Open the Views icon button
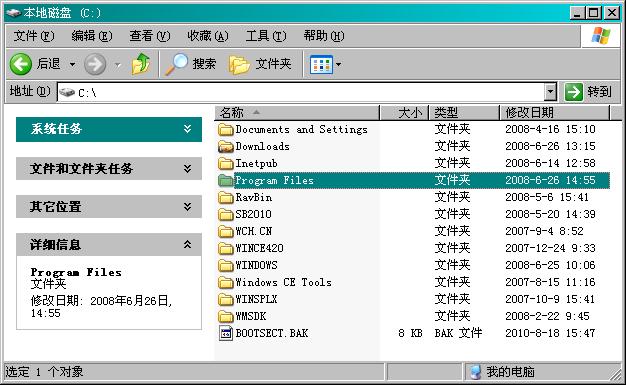This screenshot has width=626, height=385. (x=321, y=64)
